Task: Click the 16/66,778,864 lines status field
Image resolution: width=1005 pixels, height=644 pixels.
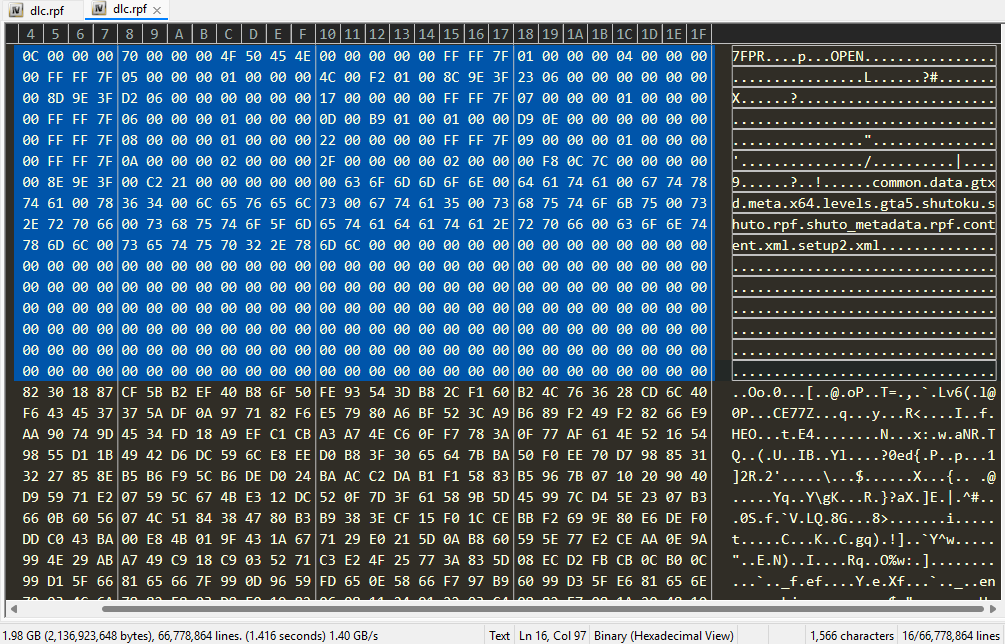Action: [x=951, y=636]
